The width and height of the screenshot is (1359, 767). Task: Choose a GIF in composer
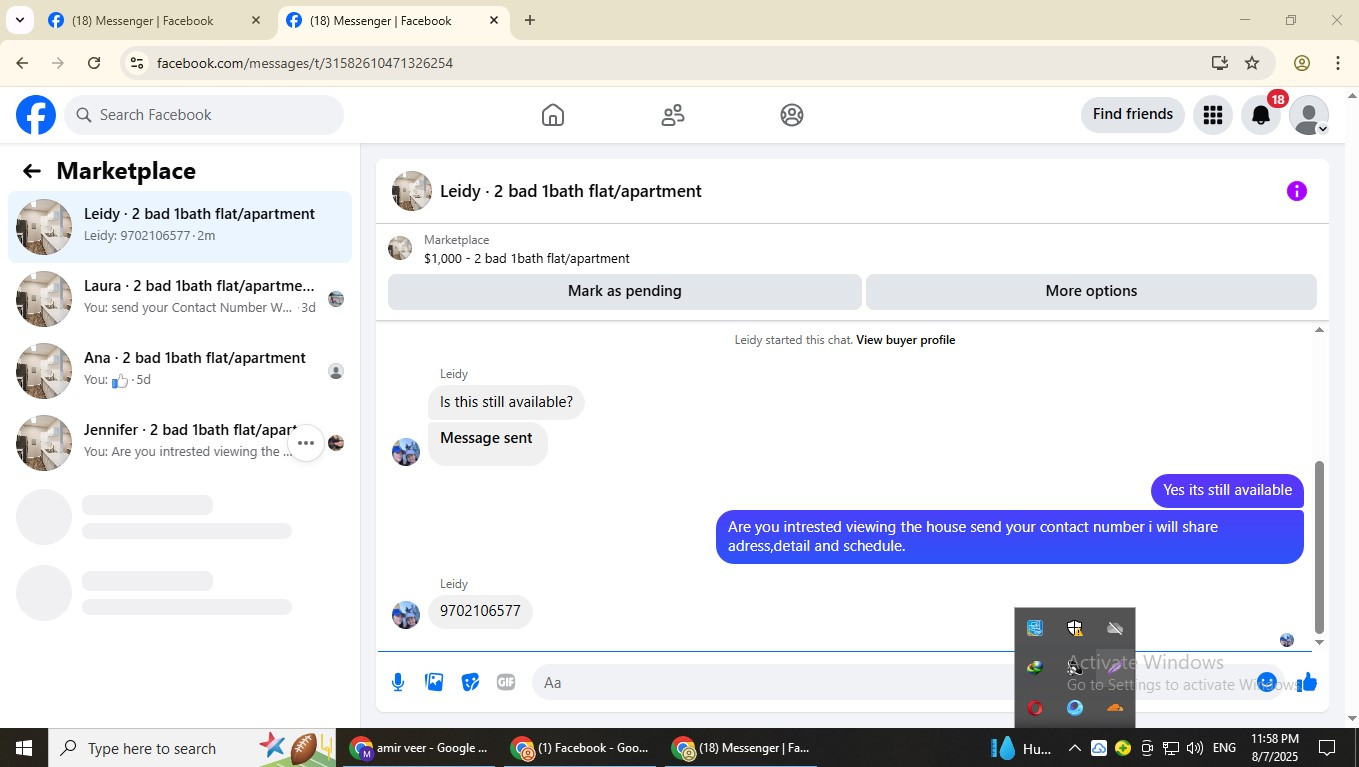coord(506,682)
